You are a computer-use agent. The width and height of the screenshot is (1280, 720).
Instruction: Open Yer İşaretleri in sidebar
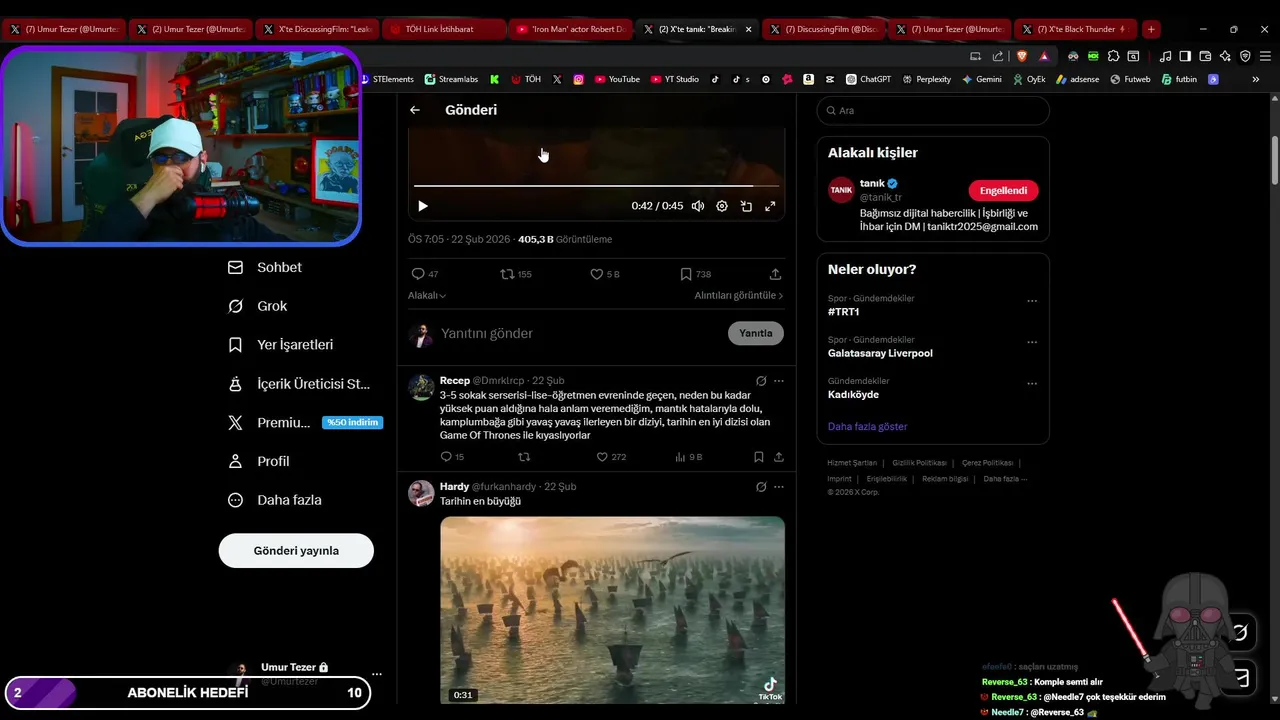click(x=281, y=345)
